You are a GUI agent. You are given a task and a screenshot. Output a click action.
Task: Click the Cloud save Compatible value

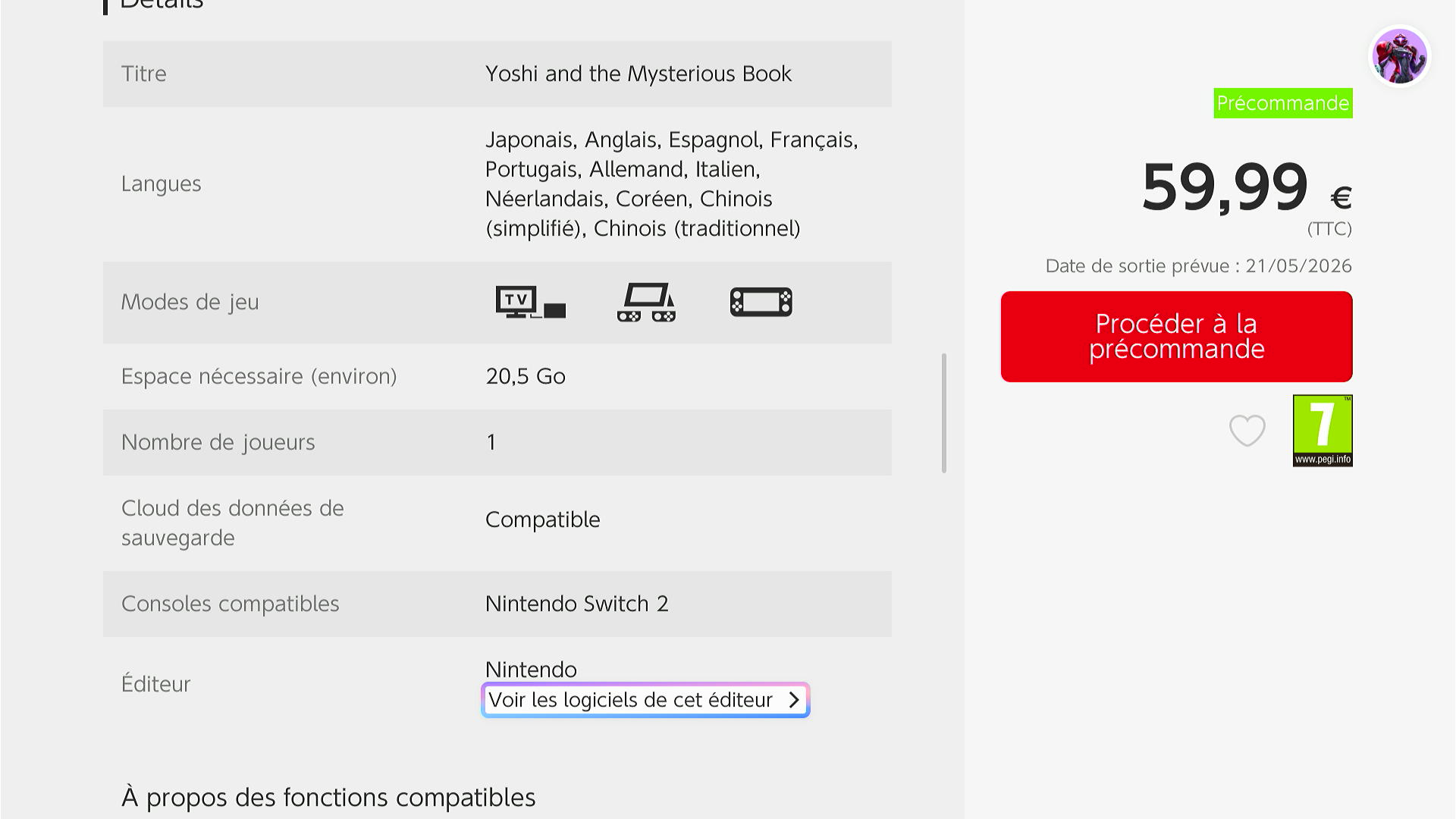[542, 519]
